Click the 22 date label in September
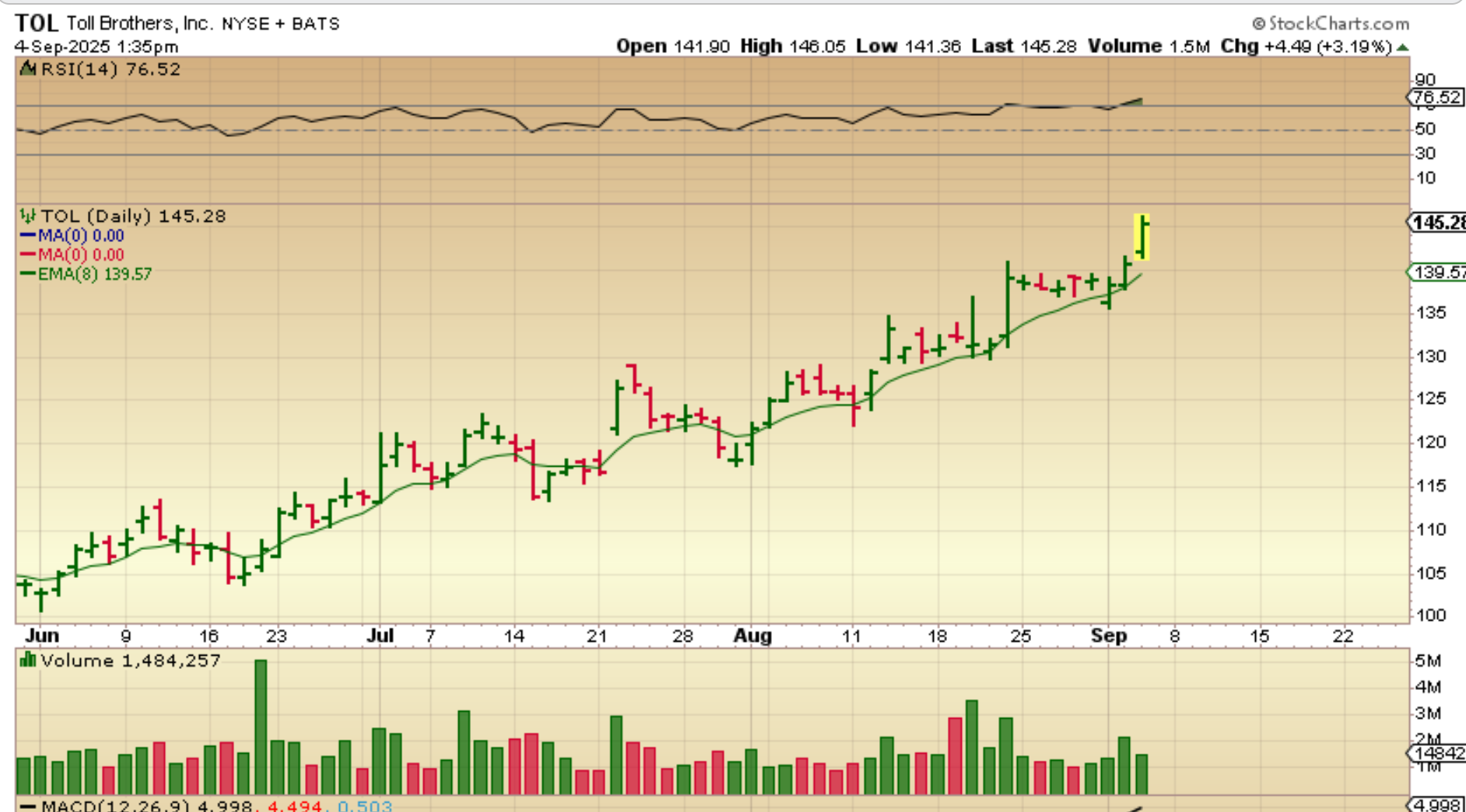 click(x=1343, y=636)
